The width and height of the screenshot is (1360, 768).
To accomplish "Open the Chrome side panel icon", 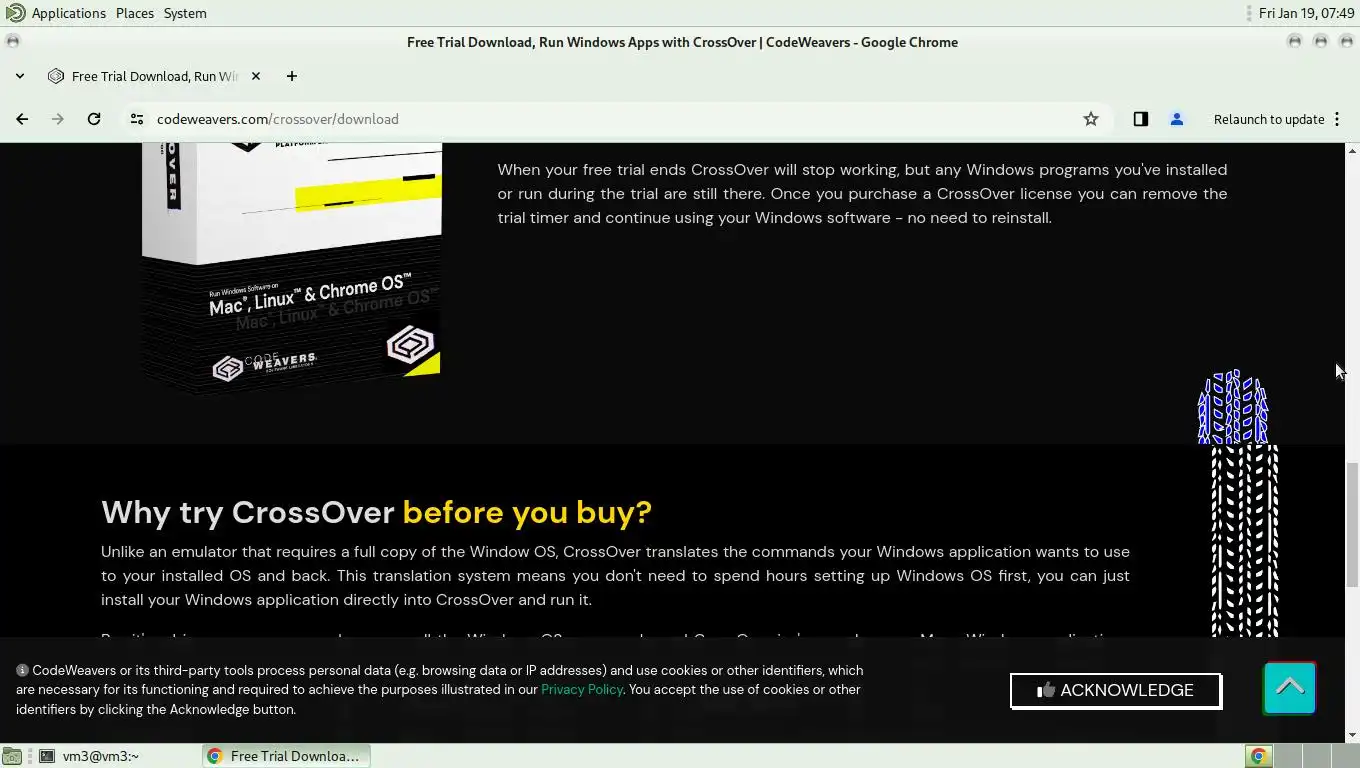I will pyautogui.click(x=1141, y=119).
